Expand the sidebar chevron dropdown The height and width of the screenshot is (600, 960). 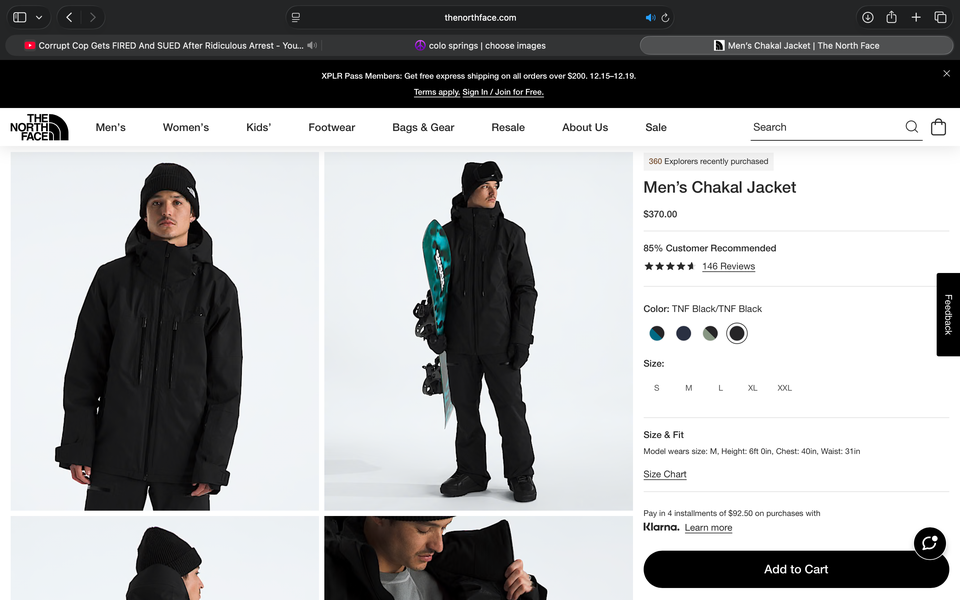pyautogui.click(x=40, y=17)
